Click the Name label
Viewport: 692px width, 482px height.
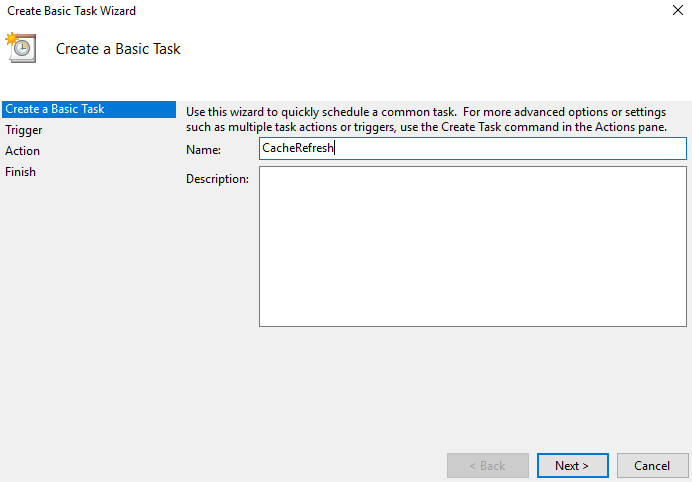(203, 149)
